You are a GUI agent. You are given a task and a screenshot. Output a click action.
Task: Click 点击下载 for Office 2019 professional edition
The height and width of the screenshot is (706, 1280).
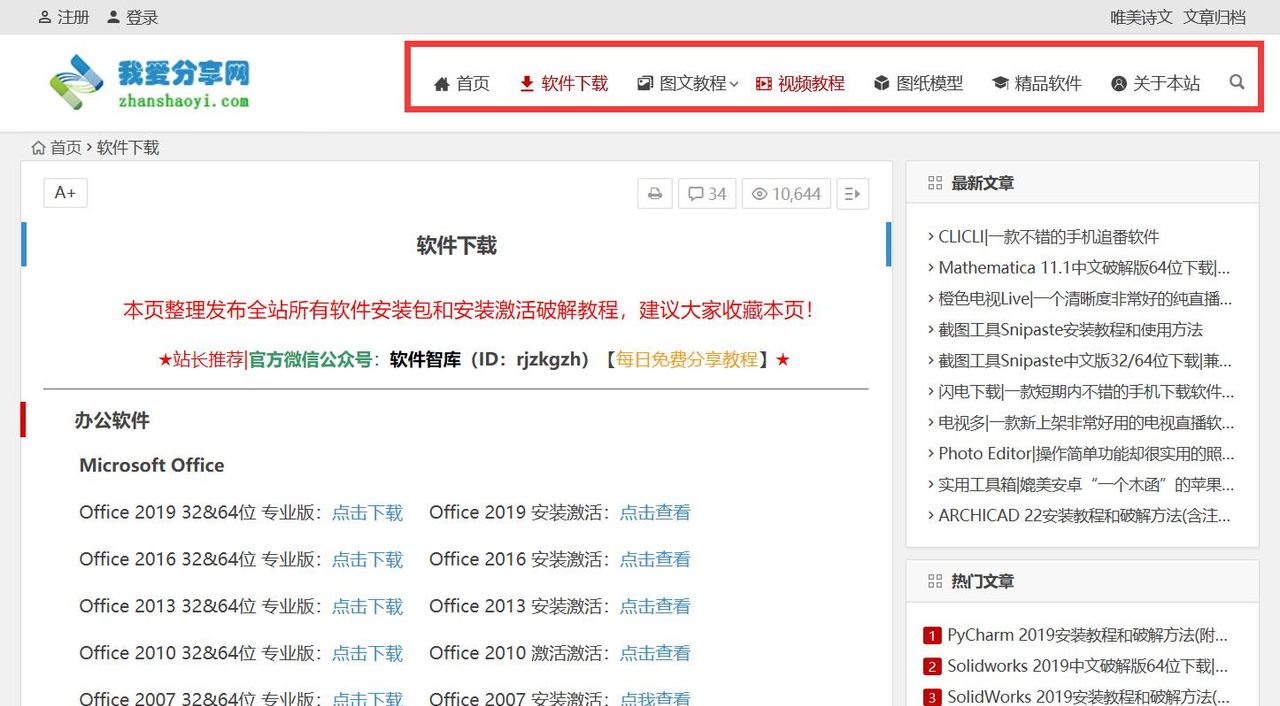(x=367, y=512)
